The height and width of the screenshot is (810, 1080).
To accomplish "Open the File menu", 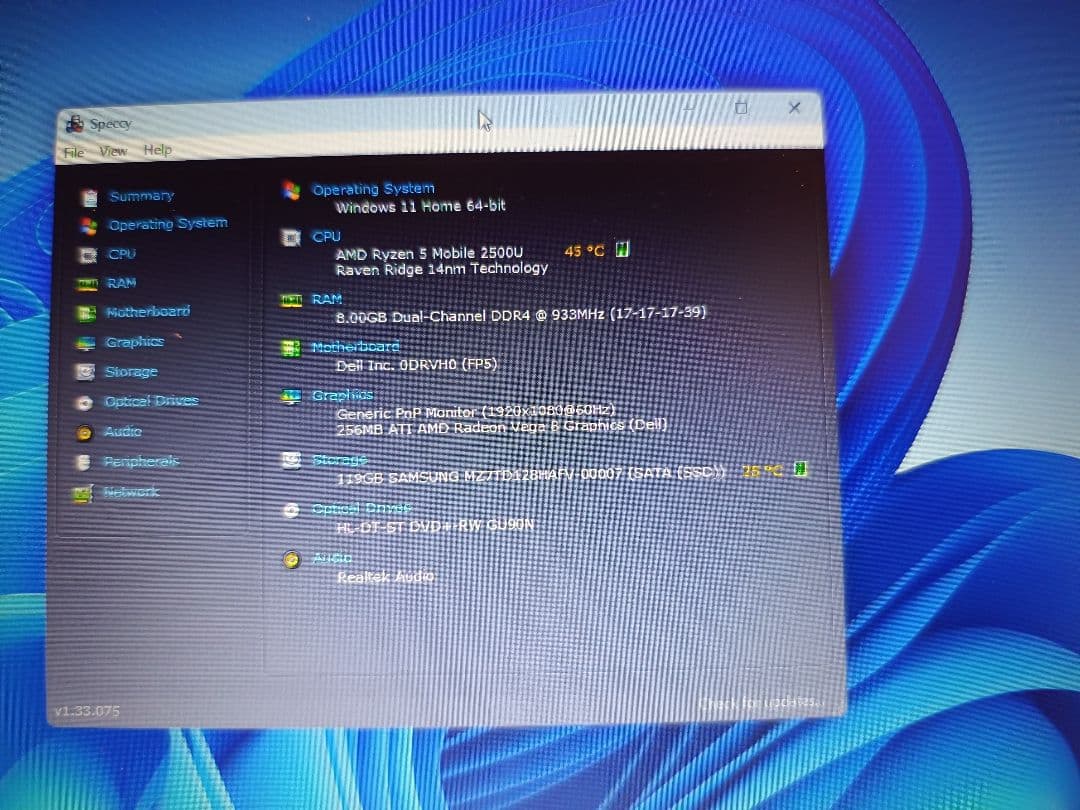I will (72, 151).
